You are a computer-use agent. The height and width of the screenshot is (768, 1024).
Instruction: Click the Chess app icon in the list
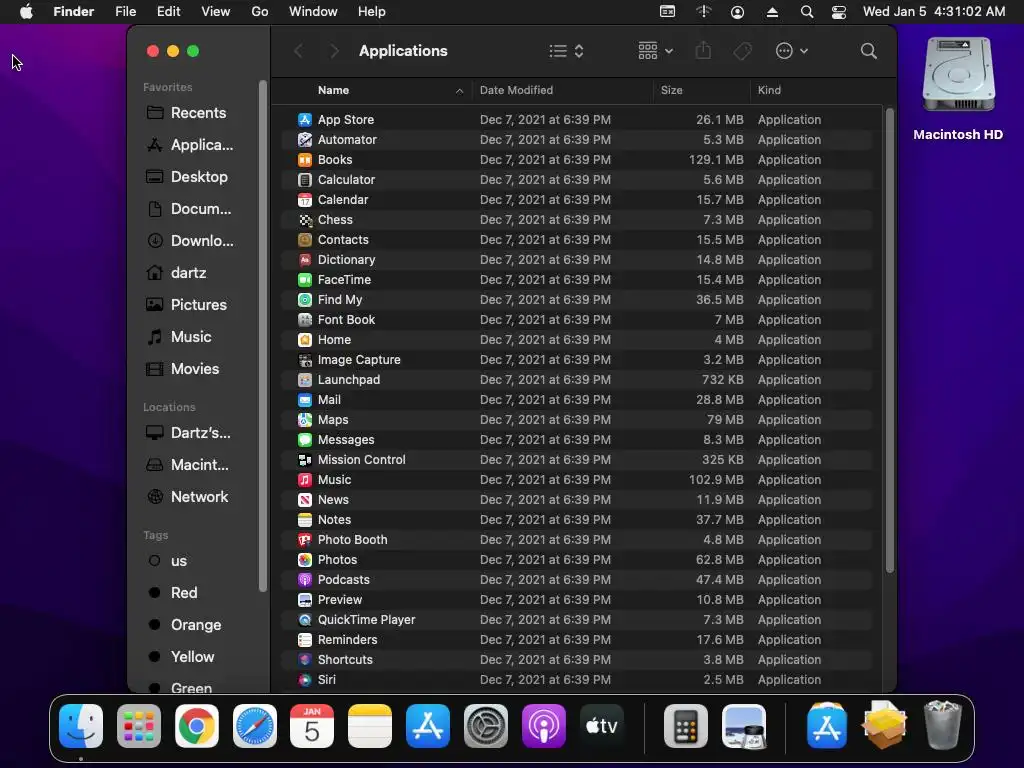305,220
